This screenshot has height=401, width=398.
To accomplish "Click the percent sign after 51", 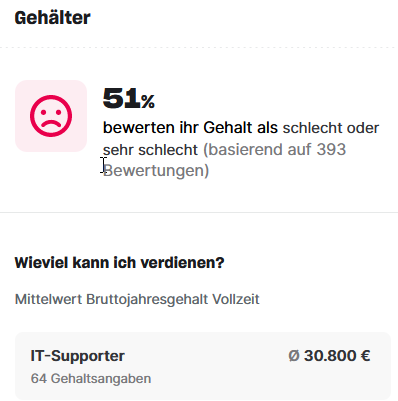I will pyautogui.click(x=148, y=101).
